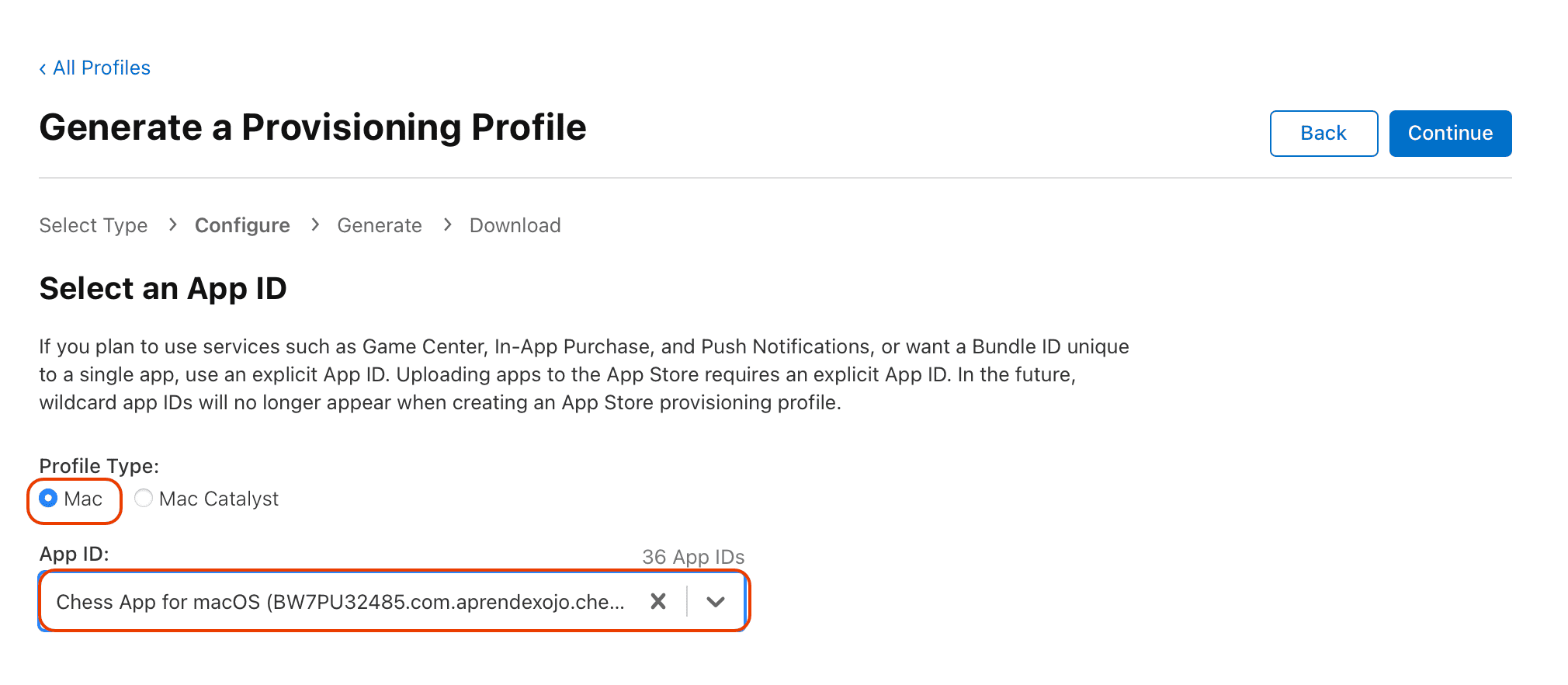Open the Download step
The height and width of the screenshot is (685, 1568).
[x=515, y=225]
